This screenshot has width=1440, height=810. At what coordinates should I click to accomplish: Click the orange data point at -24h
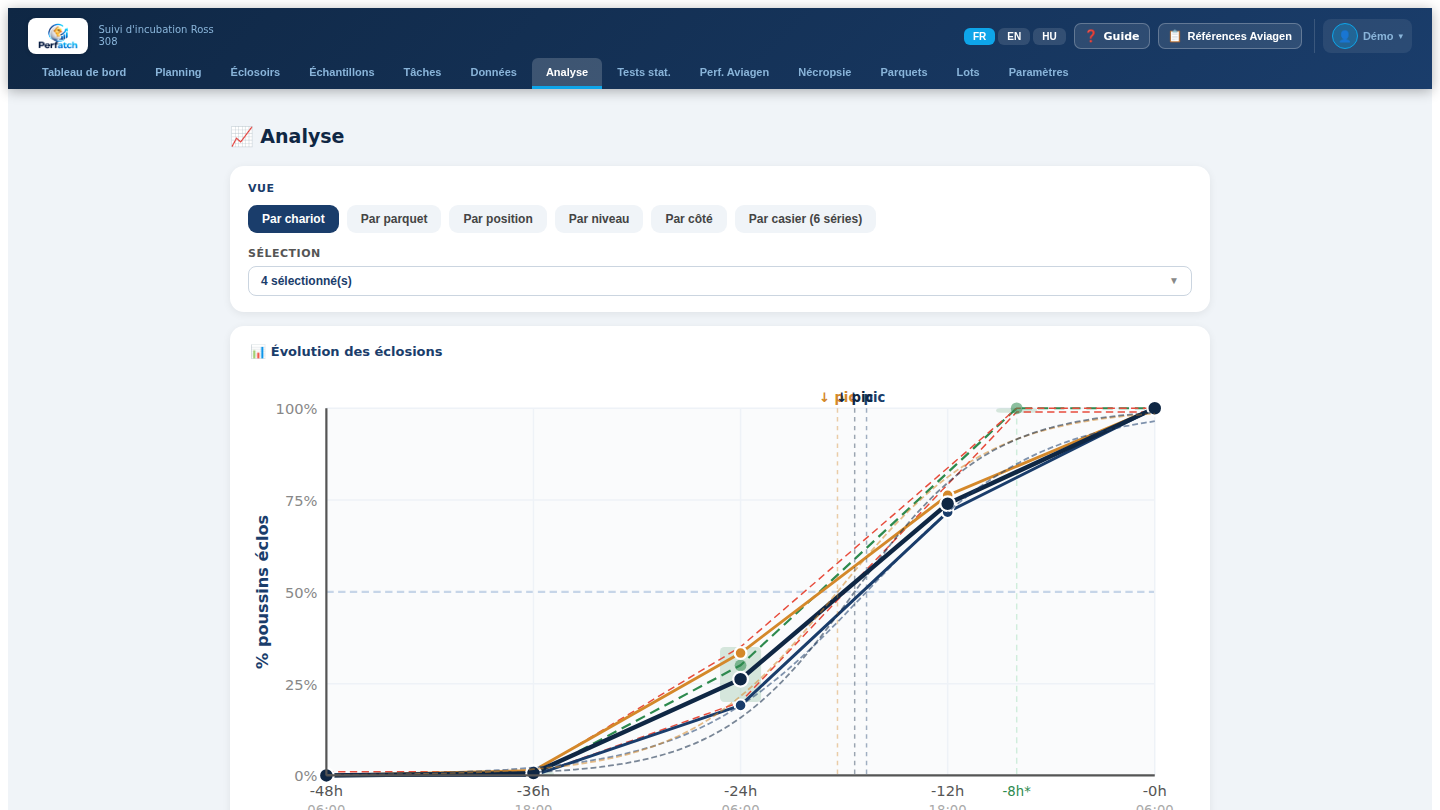pos(740,653)
